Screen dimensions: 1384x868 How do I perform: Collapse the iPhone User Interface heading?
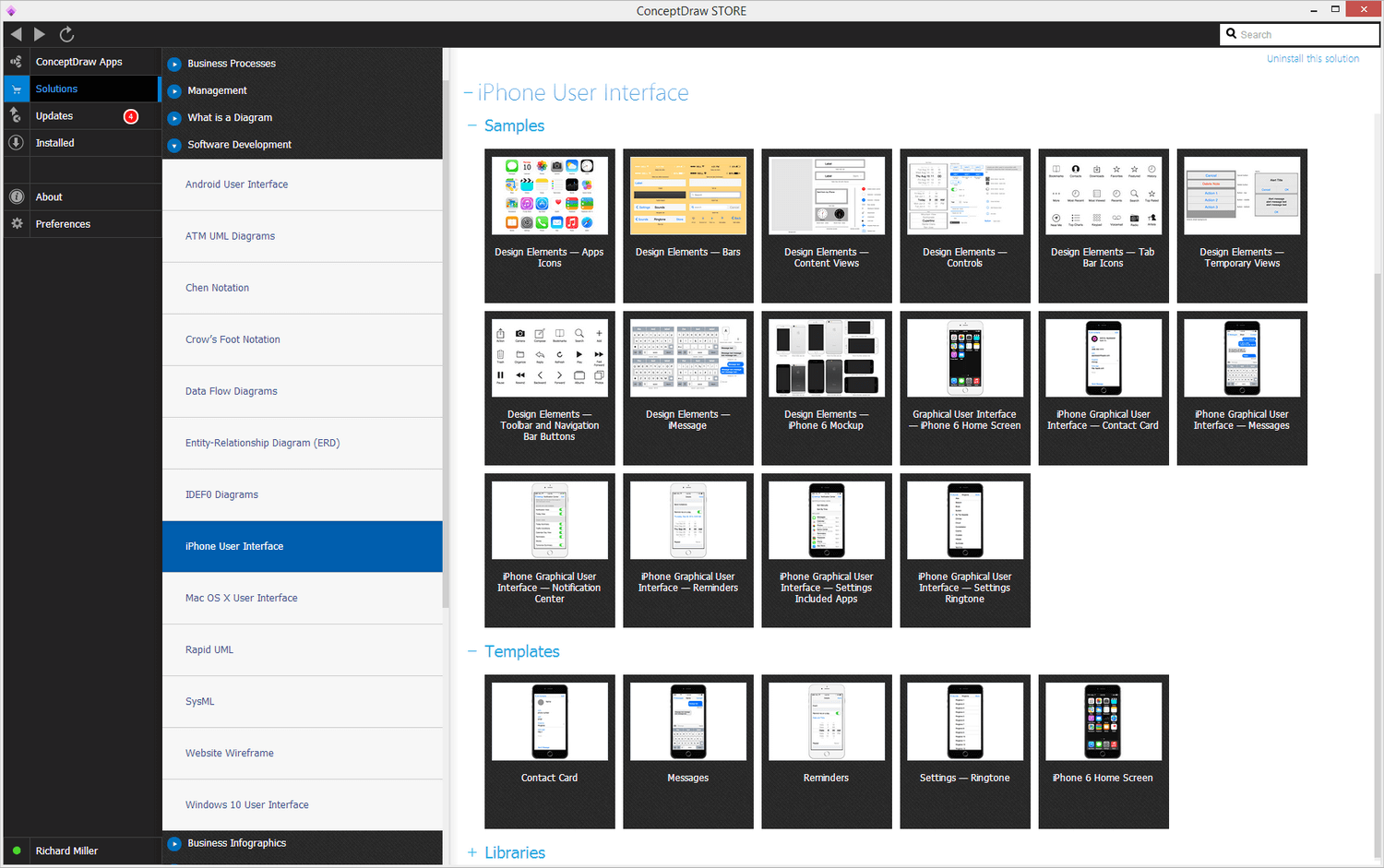[x=469, y=93]
